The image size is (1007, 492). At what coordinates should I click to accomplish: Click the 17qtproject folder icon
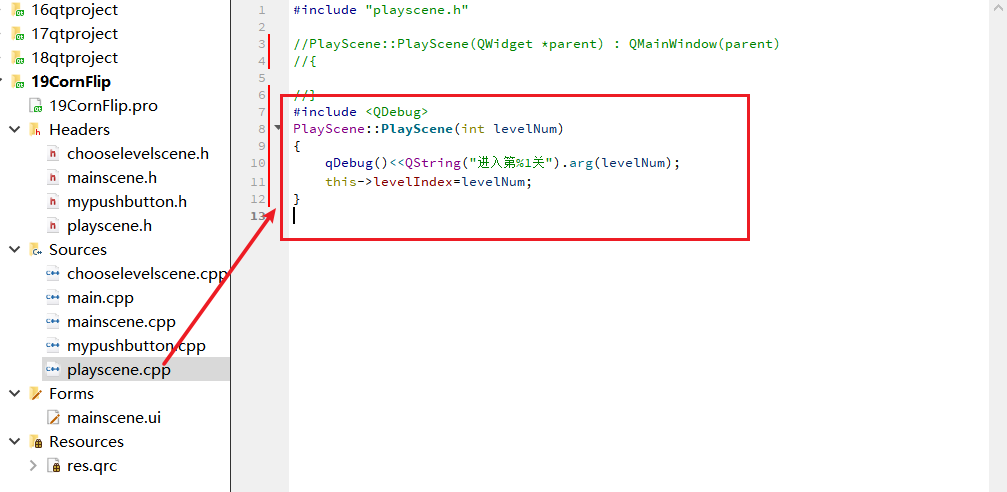pyautogui.click(x=18, y=33)
